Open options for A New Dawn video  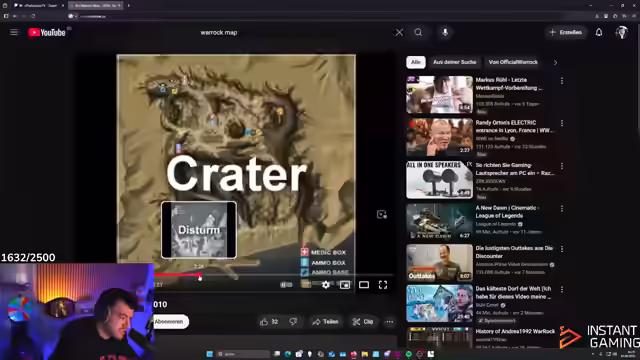(x=562, y=209)
